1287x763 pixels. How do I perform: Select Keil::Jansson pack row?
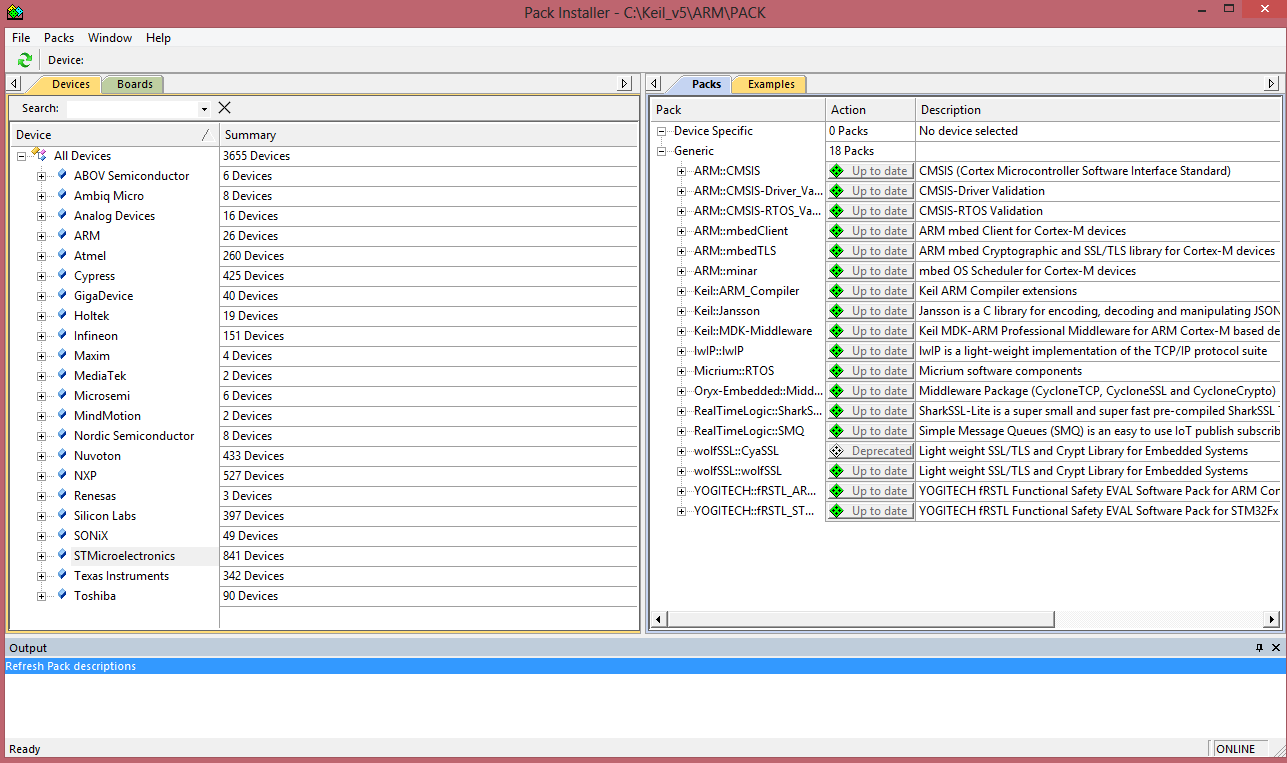[727, 311]
